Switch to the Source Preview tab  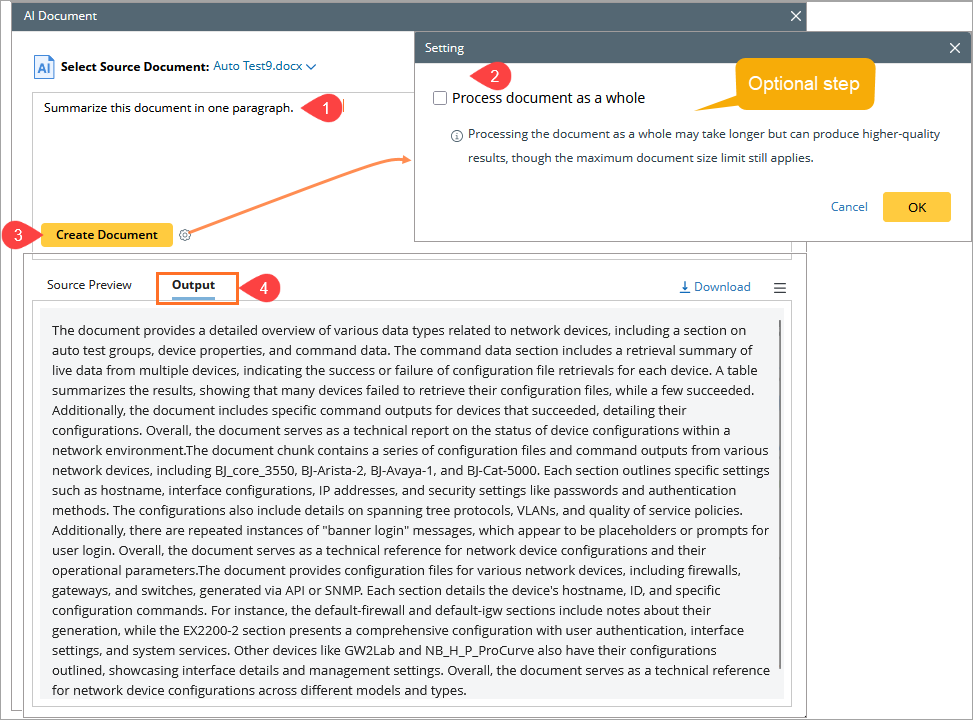pos(89,285)
